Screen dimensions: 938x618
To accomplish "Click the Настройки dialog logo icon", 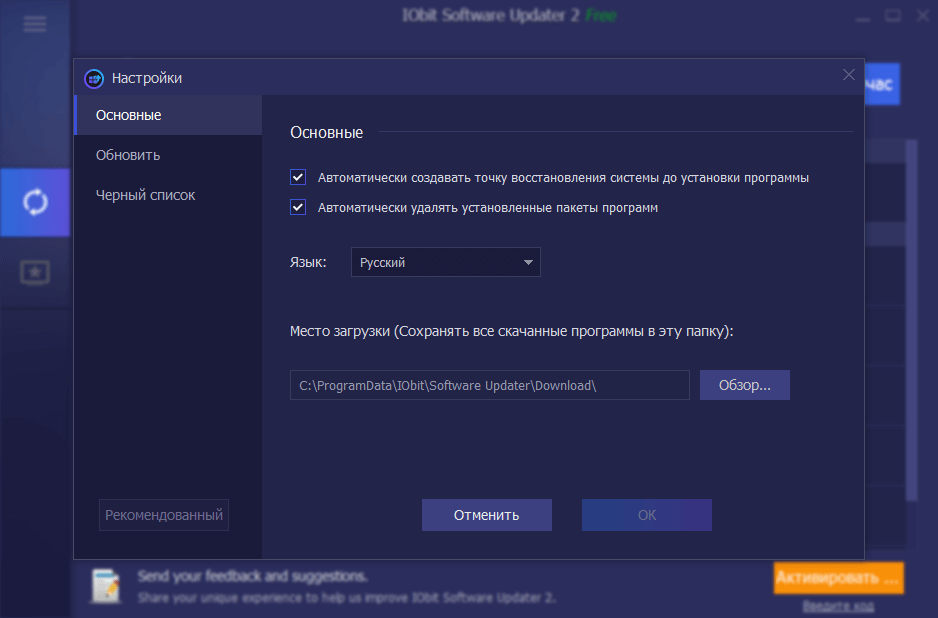I will (94, 78).
